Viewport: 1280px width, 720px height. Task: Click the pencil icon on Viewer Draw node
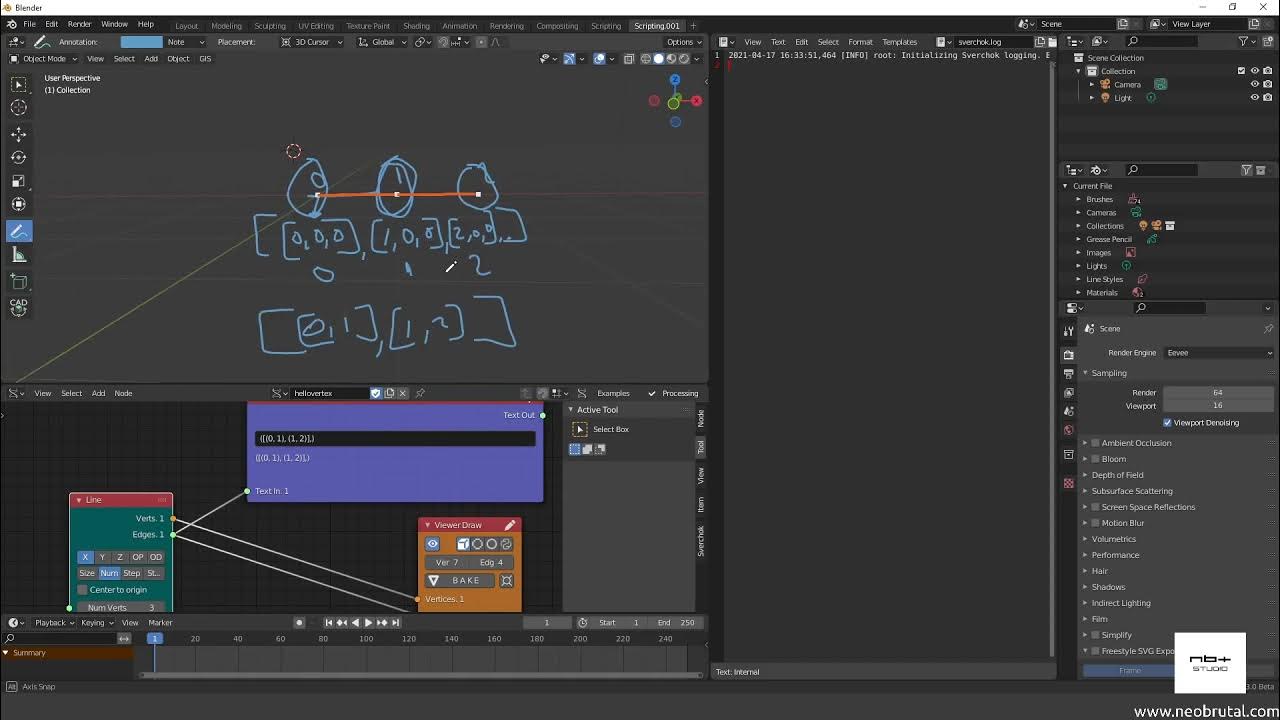(x=510, y=525)
